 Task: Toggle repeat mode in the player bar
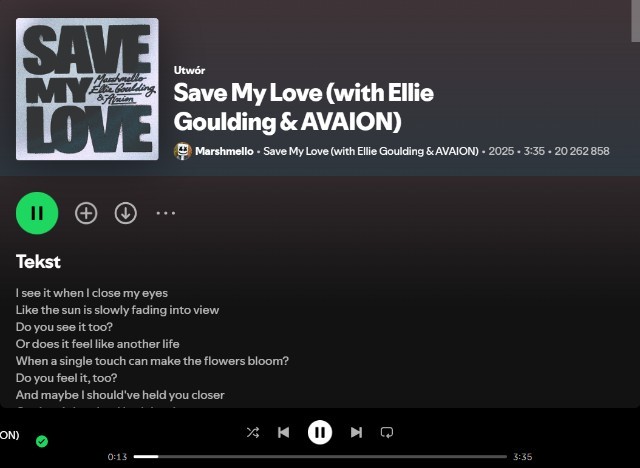[x=387, y=432]
